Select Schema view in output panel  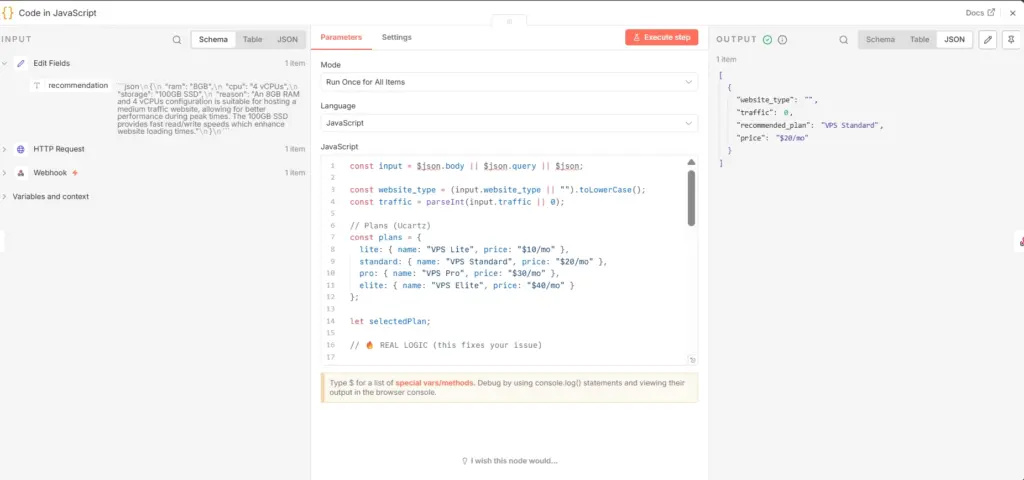coord(880,39)
